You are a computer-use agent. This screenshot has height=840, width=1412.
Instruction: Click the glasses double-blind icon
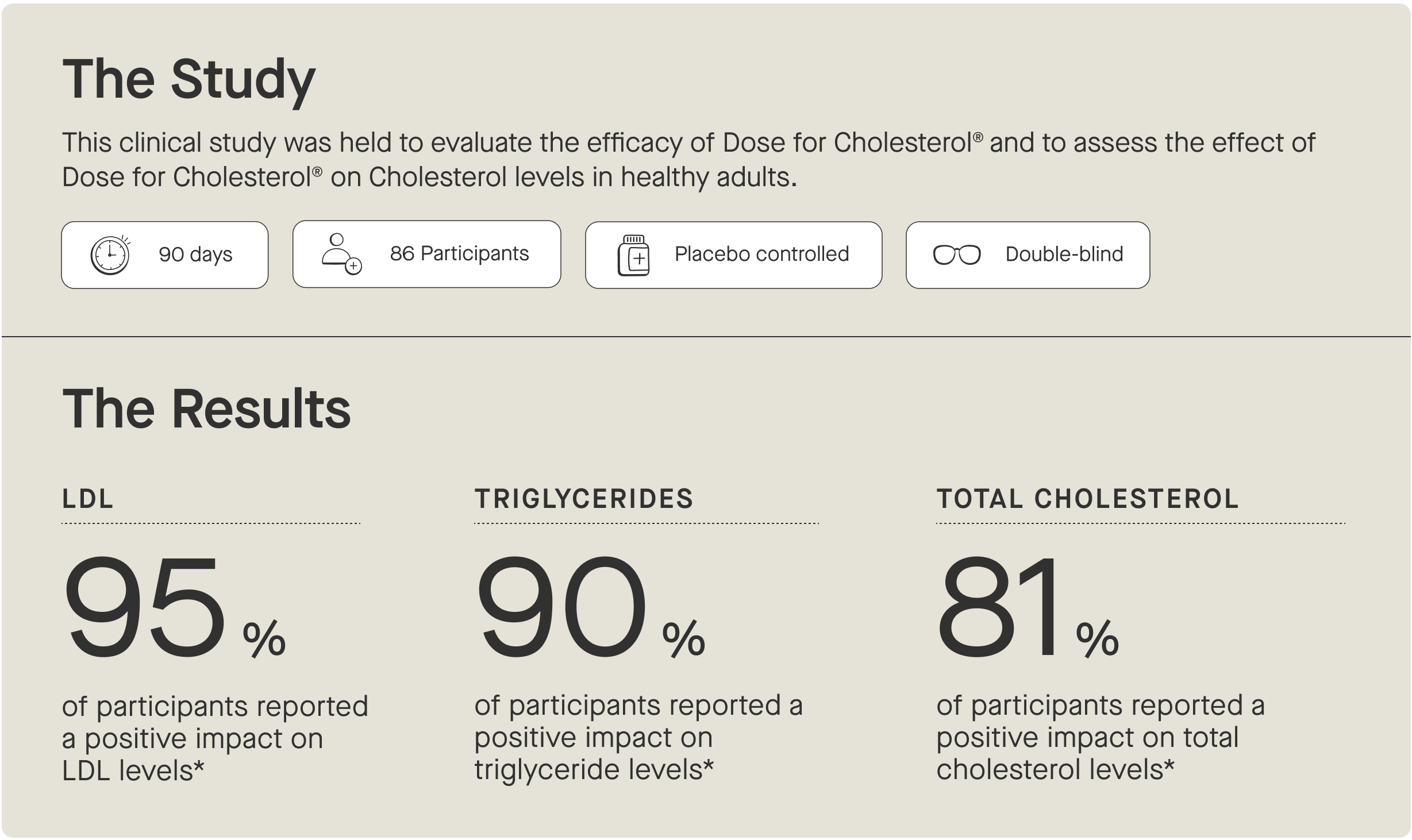point(957,255)
